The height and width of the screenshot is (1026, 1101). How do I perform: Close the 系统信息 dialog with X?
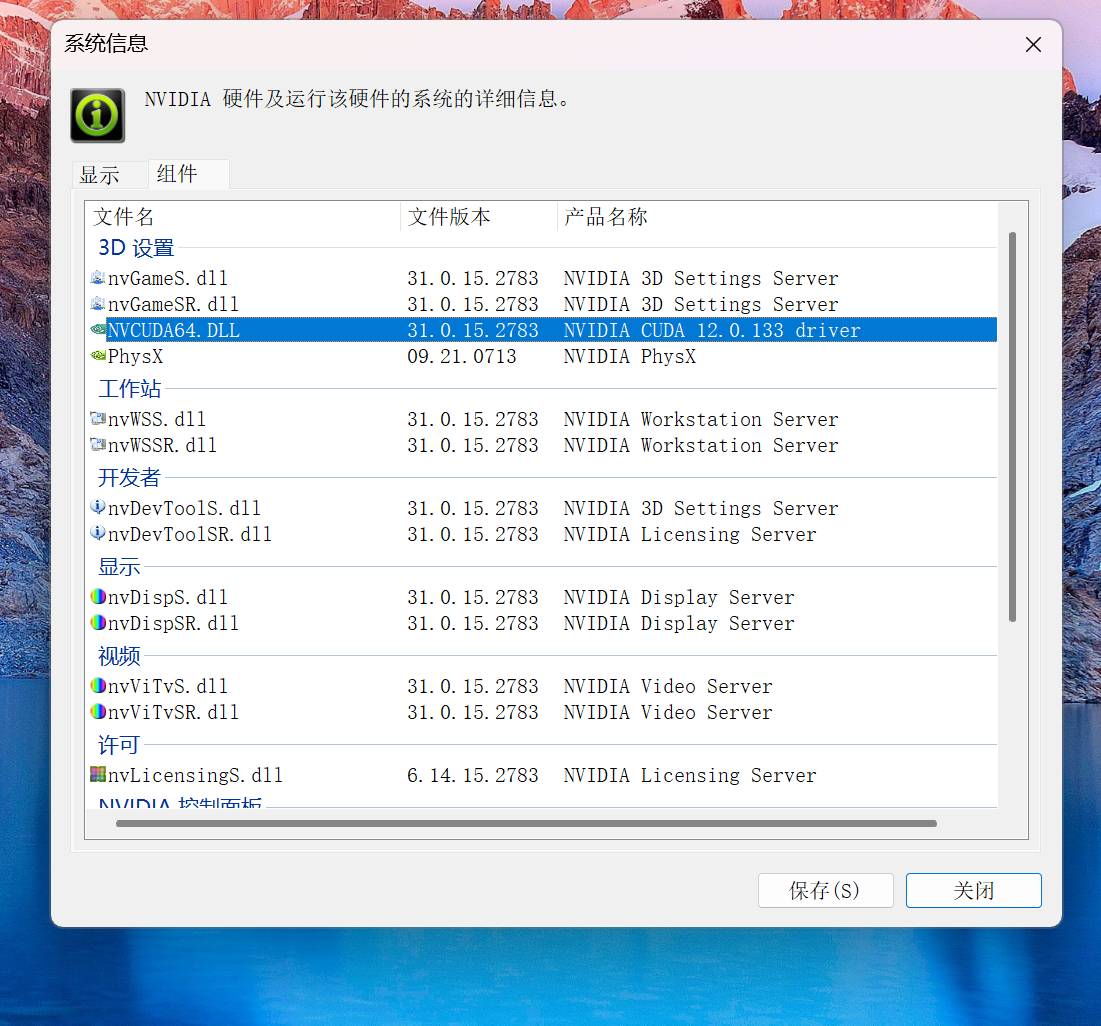click(x=1033, y=45)
